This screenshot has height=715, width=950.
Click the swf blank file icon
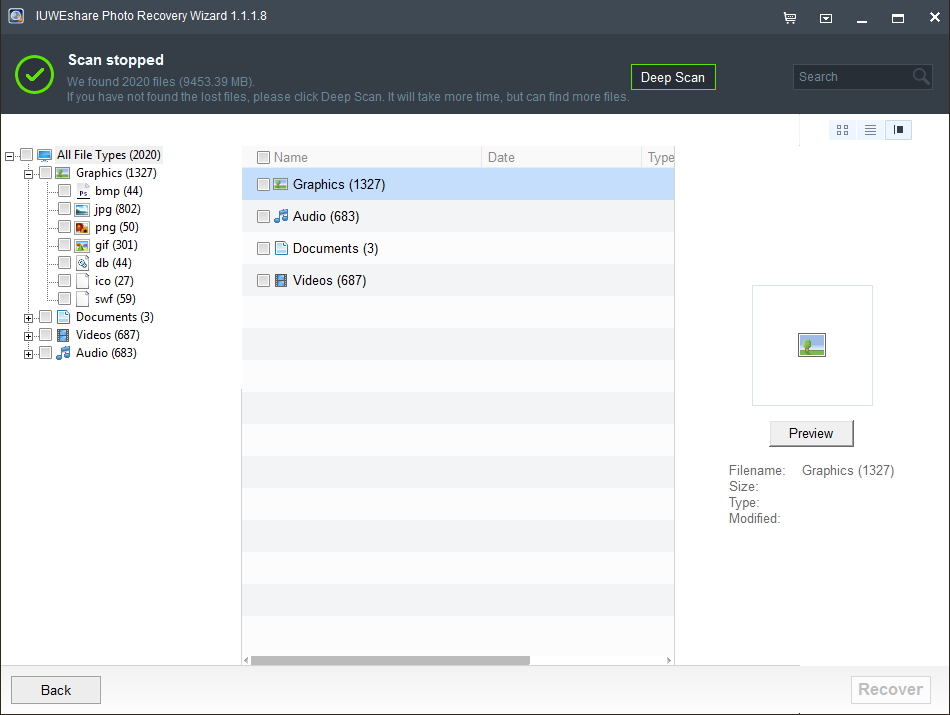point(82,299)
